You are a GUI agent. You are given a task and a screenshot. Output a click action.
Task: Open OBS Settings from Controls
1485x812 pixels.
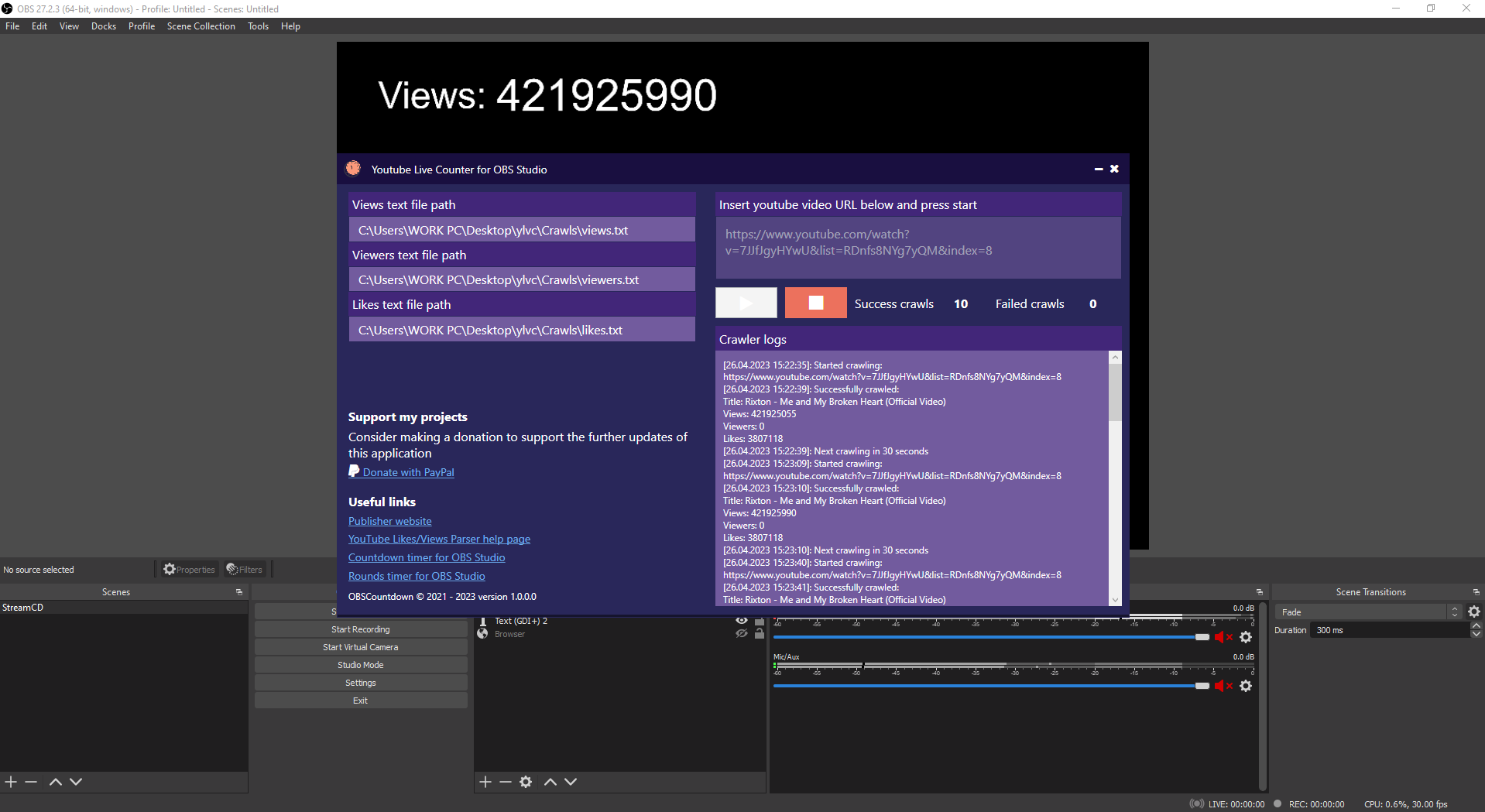361,683
